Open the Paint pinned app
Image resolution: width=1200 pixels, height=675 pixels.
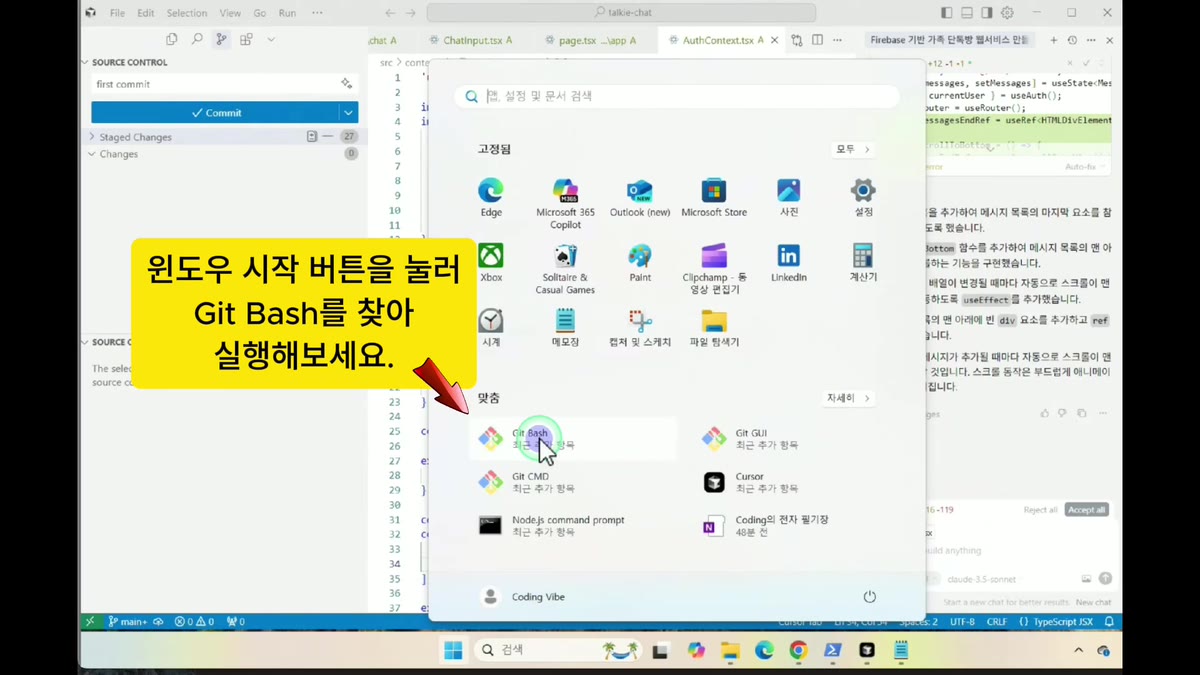click(640, 262)
